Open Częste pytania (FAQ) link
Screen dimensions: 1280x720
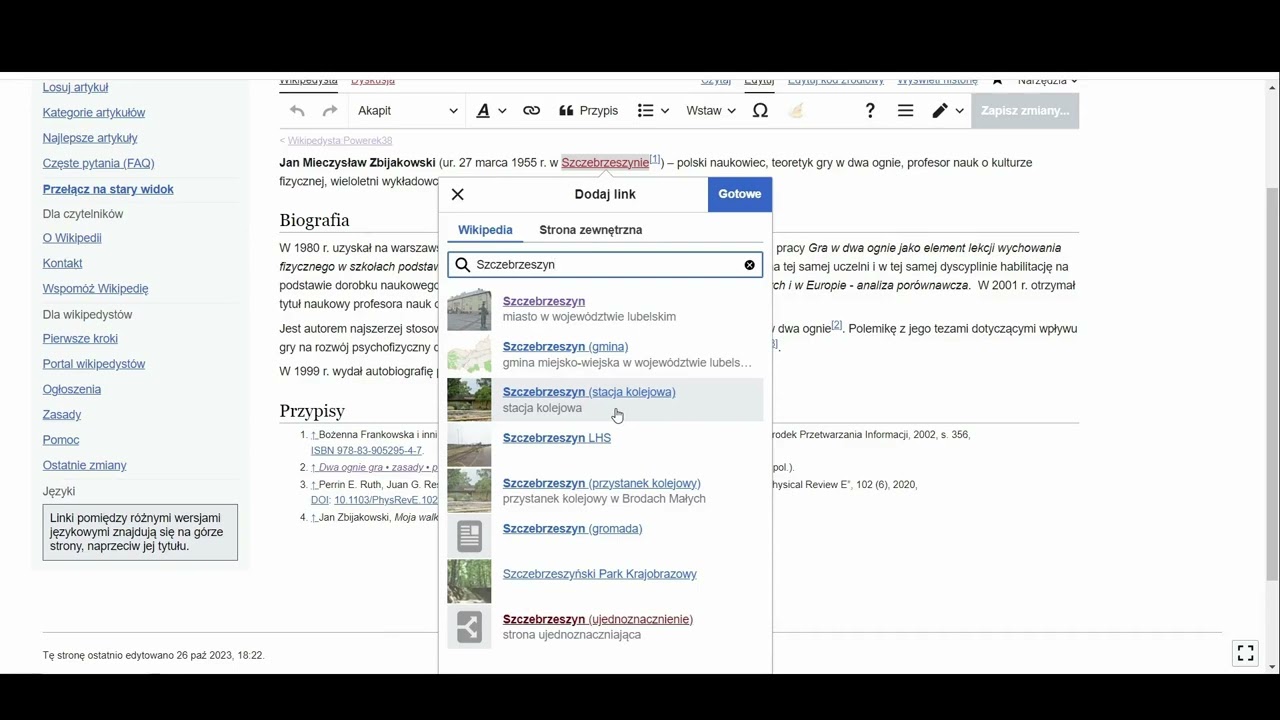pos(98,163)
